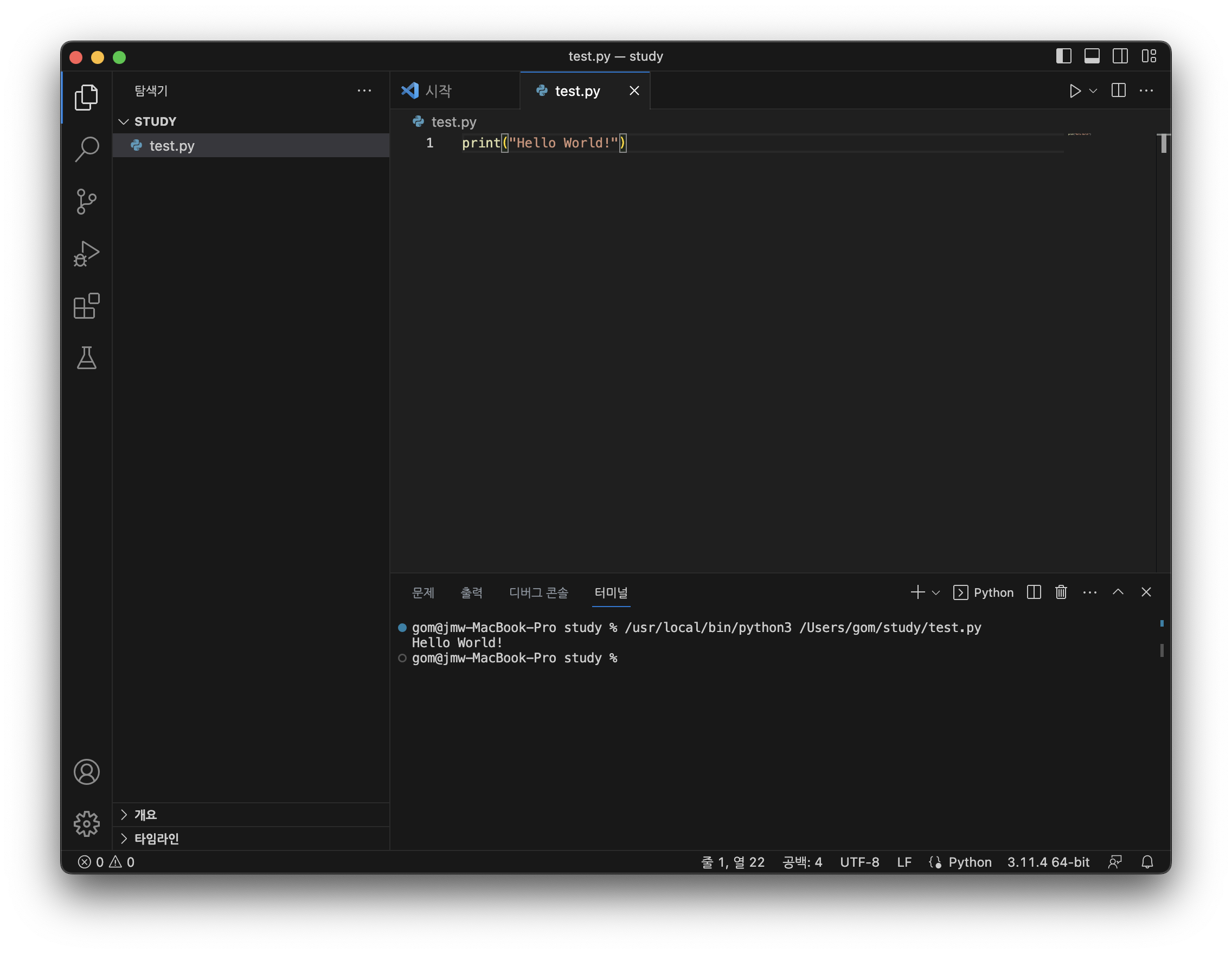Click Python 3.11.4 64-bit interpreter selector
This screenshot has width=1232, height=954.
click(x=1048, y=861)
